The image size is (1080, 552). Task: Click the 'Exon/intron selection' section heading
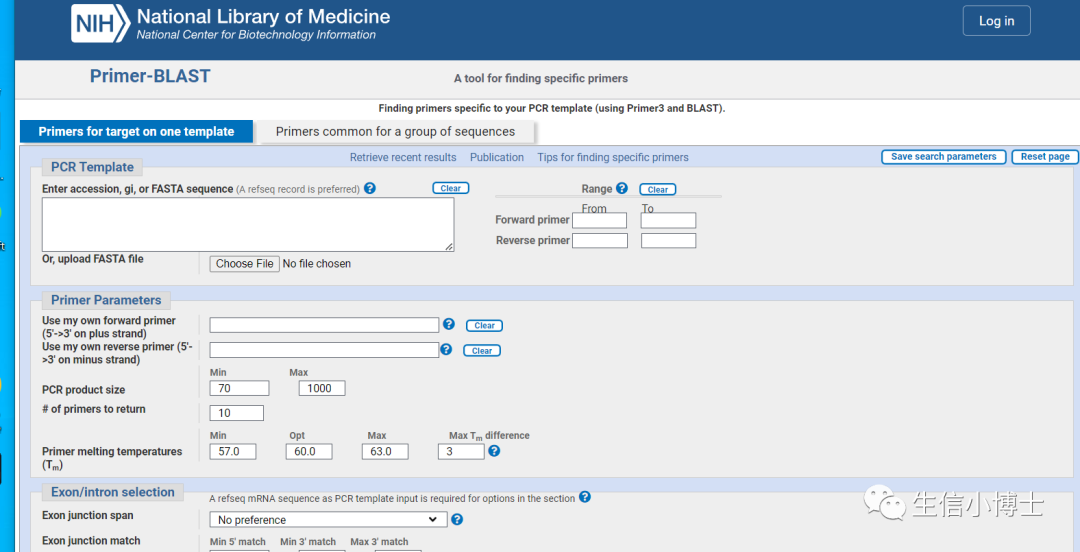click(x=113, y=492)
